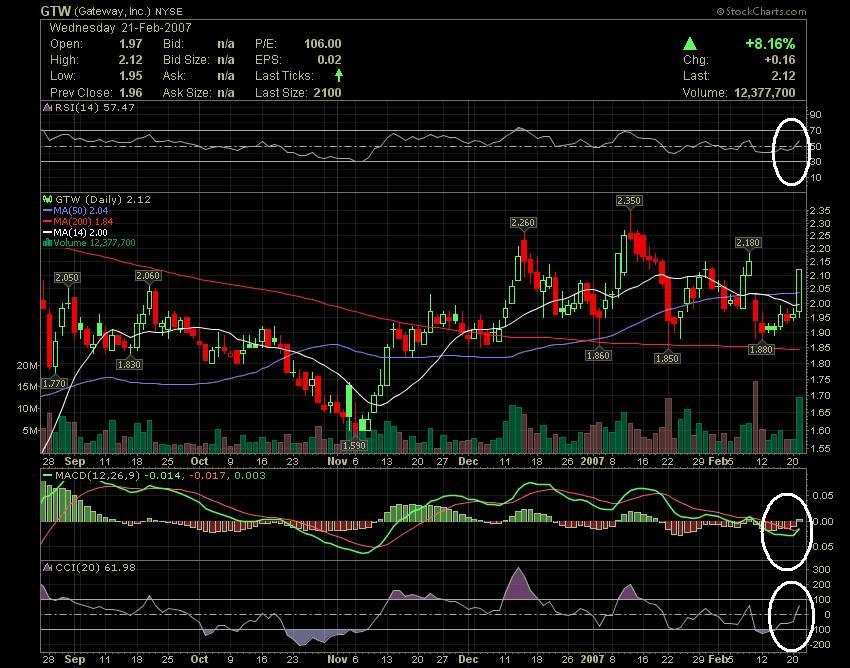Click the green up triangle beside +8.16%
The image size is (850, 668).
[690, 43]
